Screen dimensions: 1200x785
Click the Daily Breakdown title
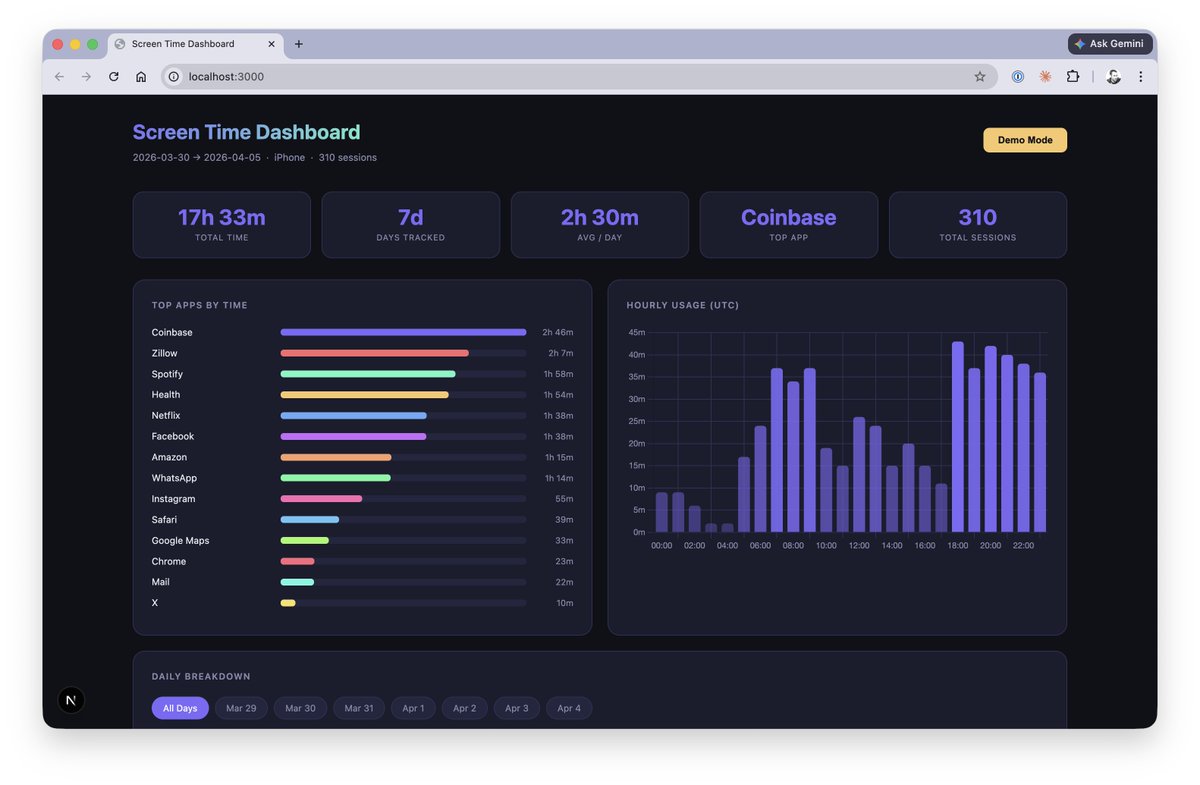pyautogui.click(x=201, y=677)
